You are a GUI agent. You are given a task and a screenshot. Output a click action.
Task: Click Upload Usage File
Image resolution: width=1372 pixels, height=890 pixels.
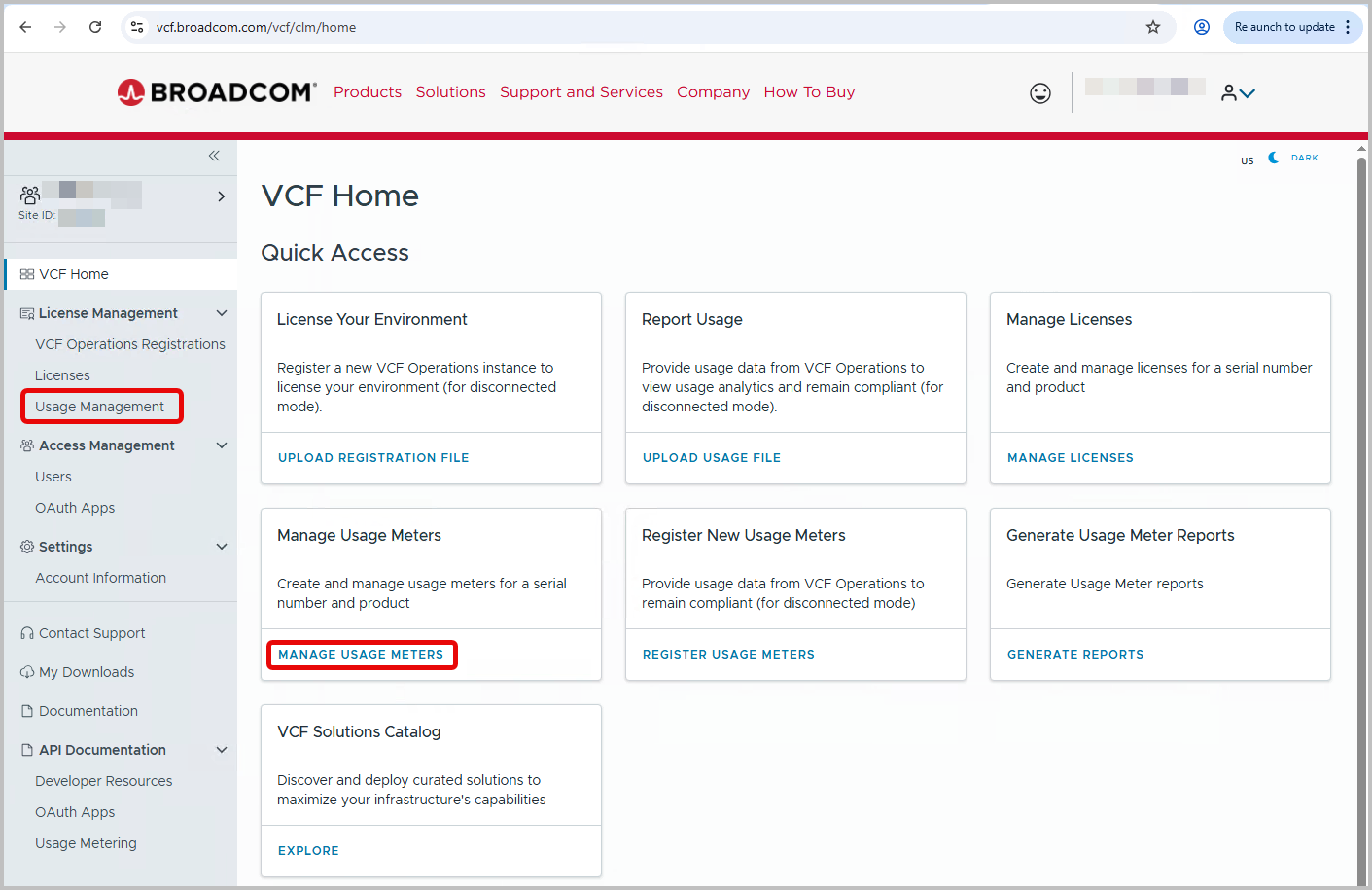tap(712, 458)
